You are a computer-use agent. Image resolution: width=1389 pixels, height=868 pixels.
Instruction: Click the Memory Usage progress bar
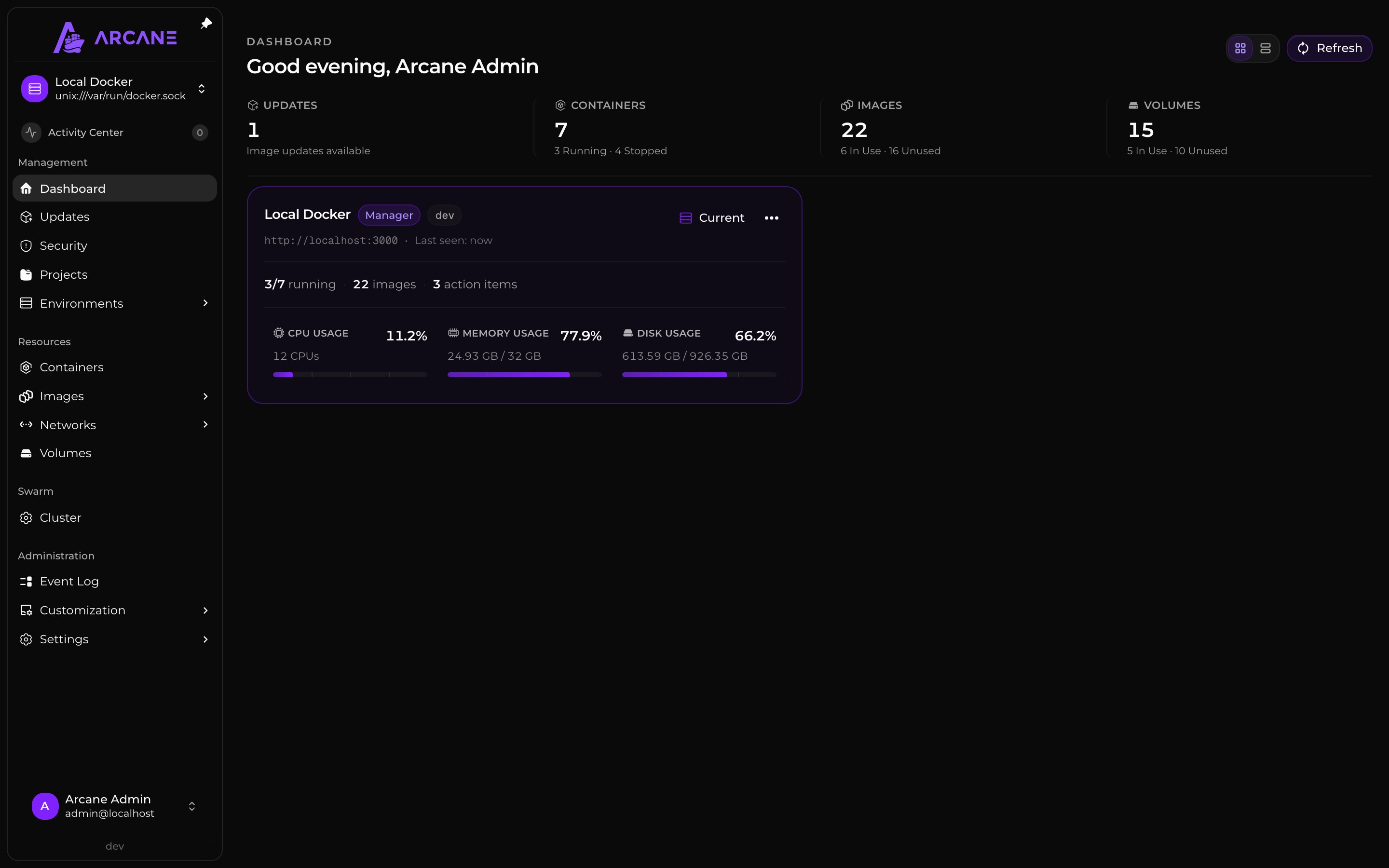pyautogui.click(x=525, y=375)
